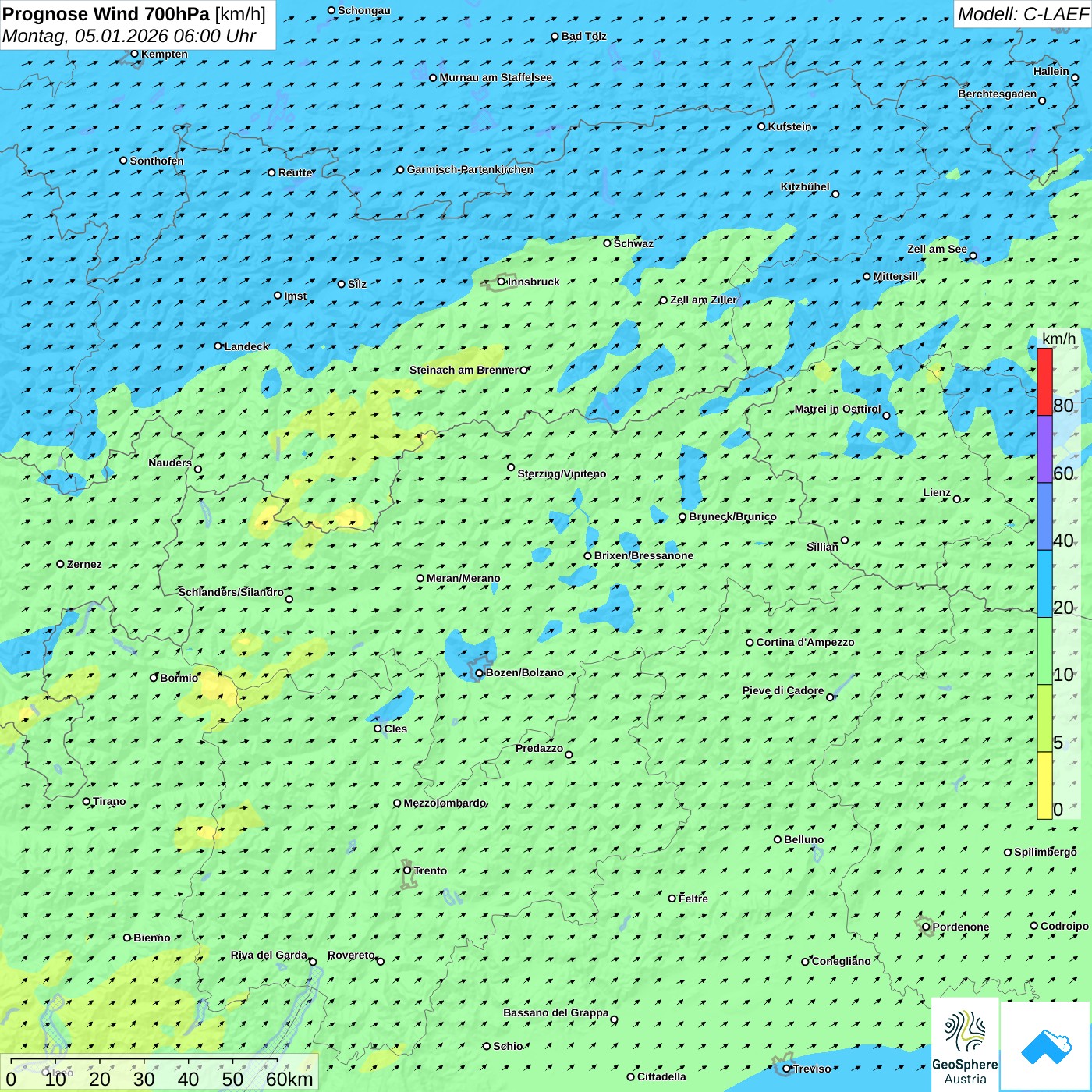Select the Belluno location marker
Screen dimensions: 1092x1092
pyautogui.click(x=778, y=839)
